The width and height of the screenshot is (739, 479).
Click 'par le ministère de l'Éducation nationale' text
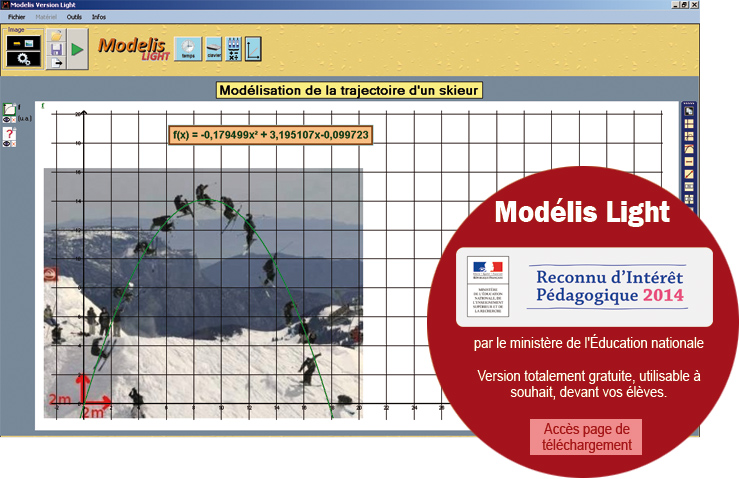[589, 343]
